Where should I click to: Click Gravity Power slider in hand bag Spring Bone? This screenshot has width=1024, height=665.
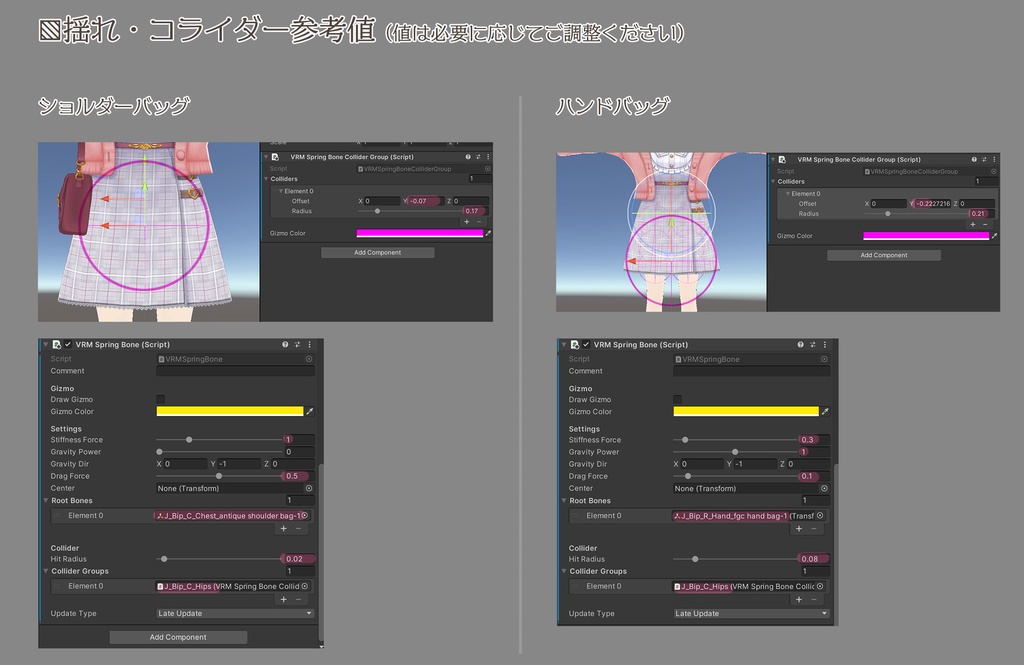(735, 452)
